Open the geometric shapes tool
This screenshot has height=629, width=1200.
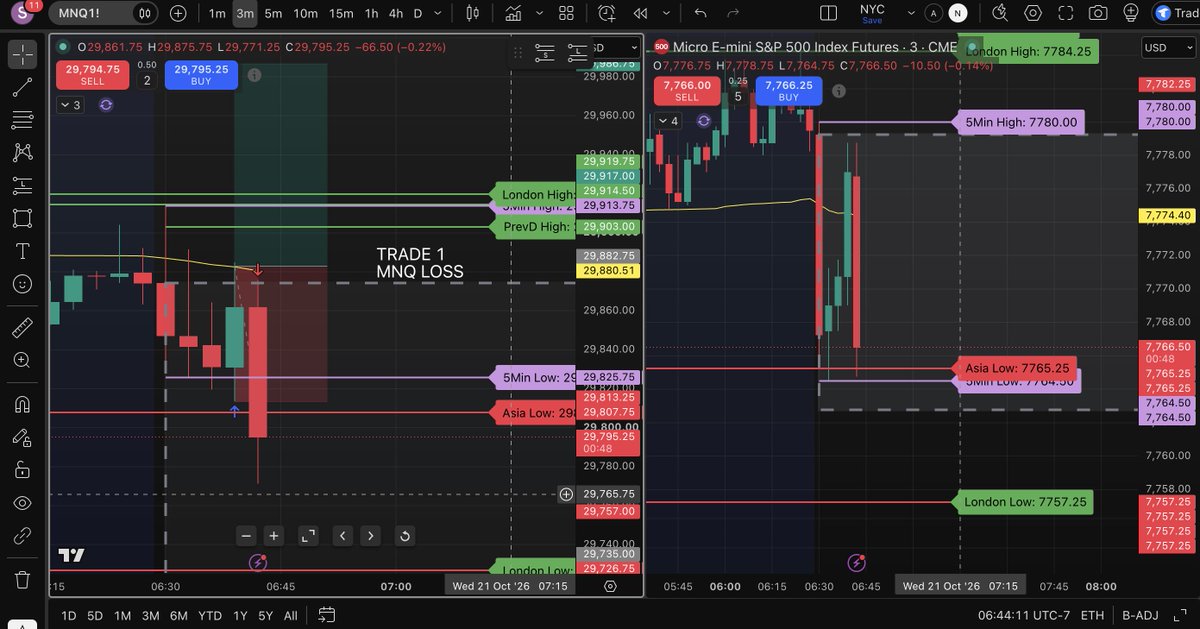point(22,218)
